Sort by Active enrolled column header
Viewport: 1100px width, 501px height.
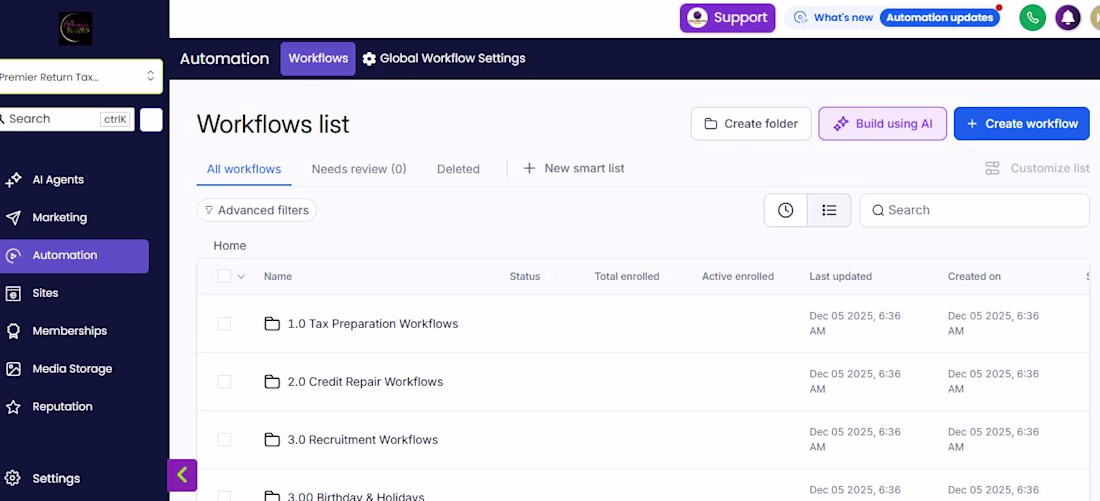pos(738,276)
